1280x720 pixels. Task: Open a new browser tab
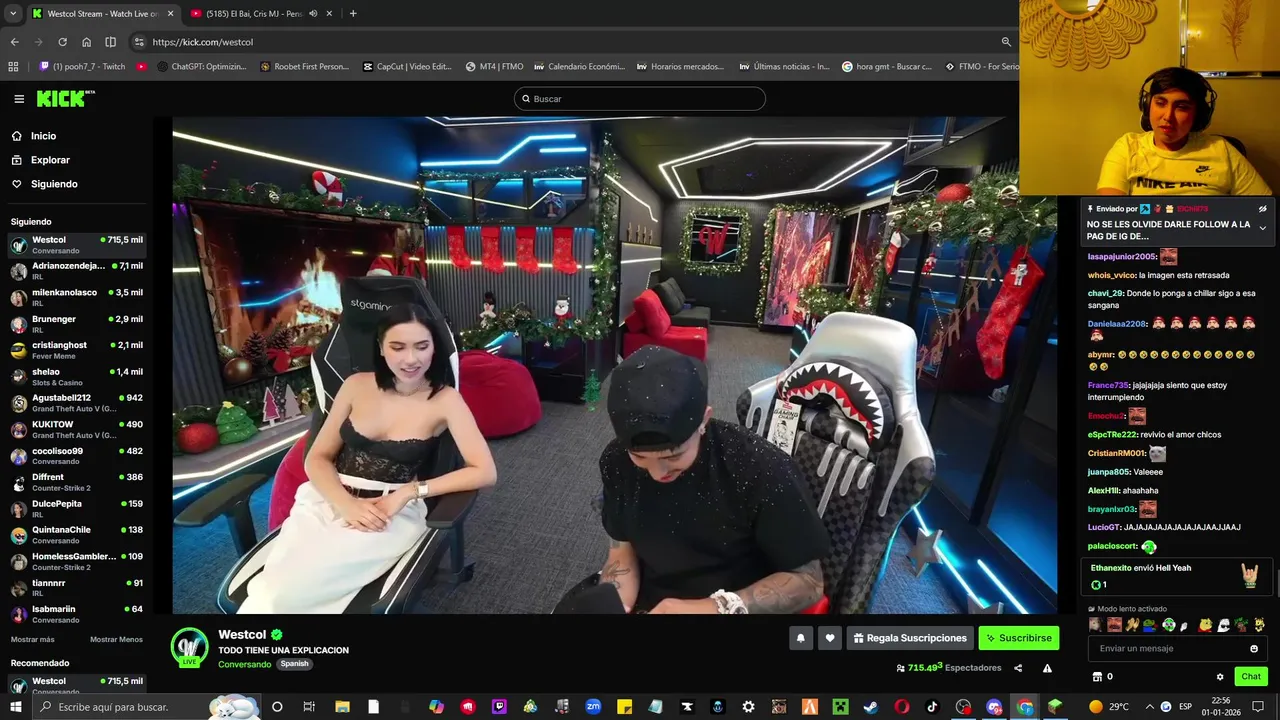point(353,13)
